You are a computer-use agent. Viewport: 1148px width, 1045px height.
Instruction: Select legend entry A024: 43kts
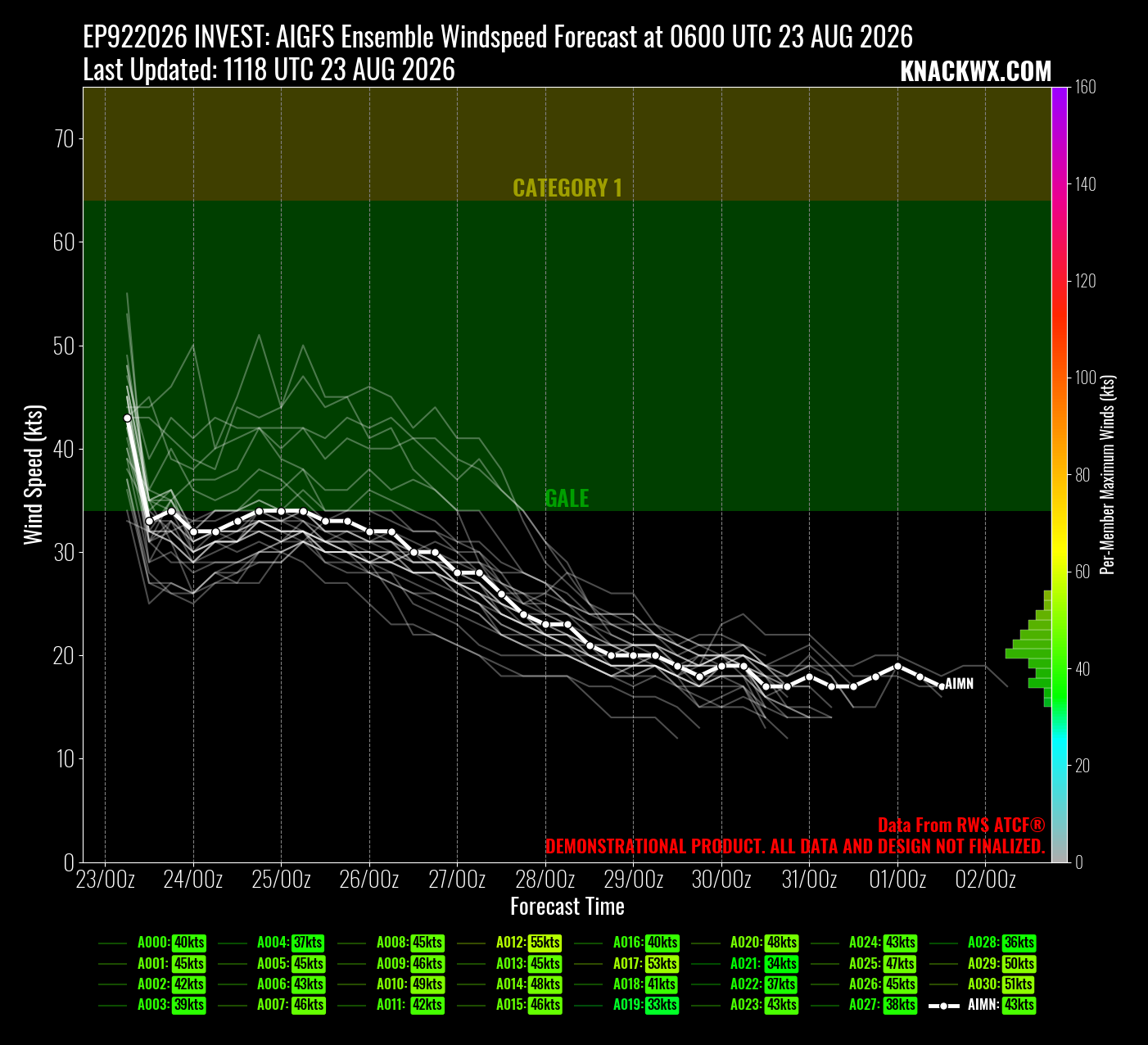tap(865, 943)
